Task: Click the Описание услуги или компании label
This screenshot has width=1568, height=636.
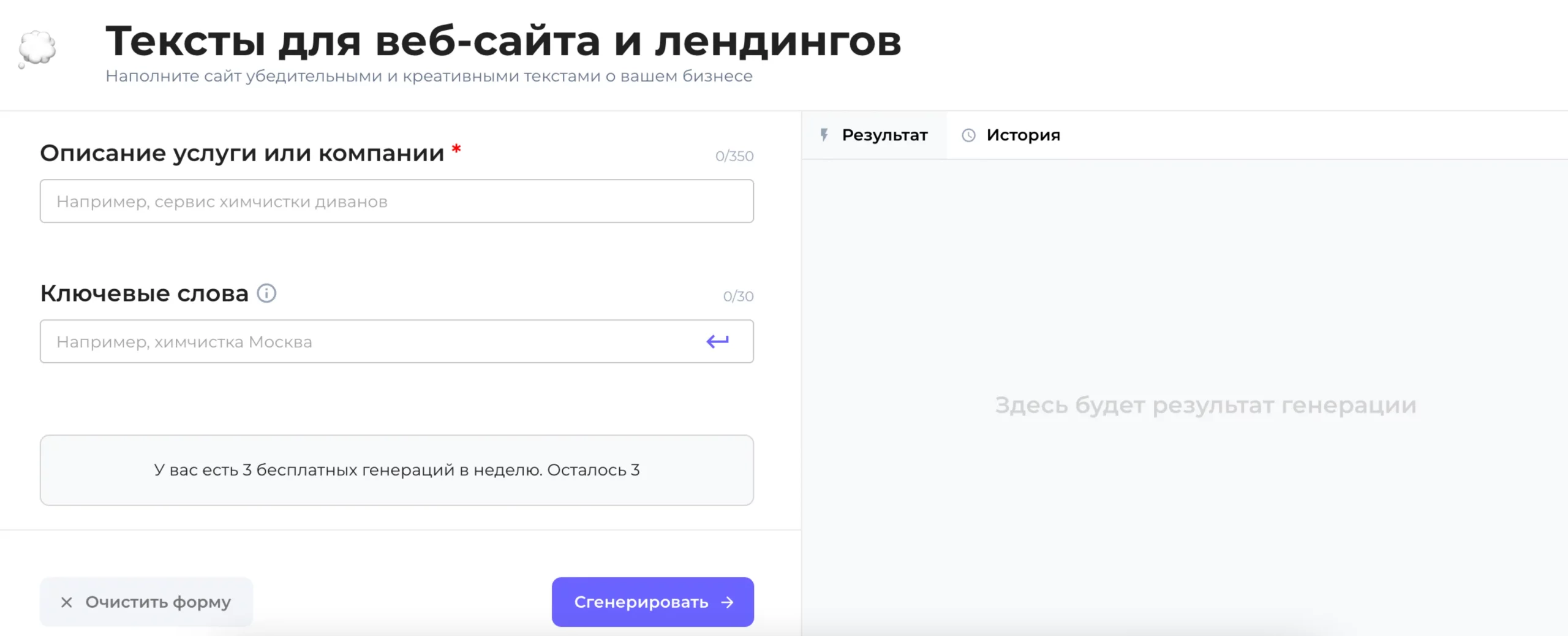Action: click(242, 153)
